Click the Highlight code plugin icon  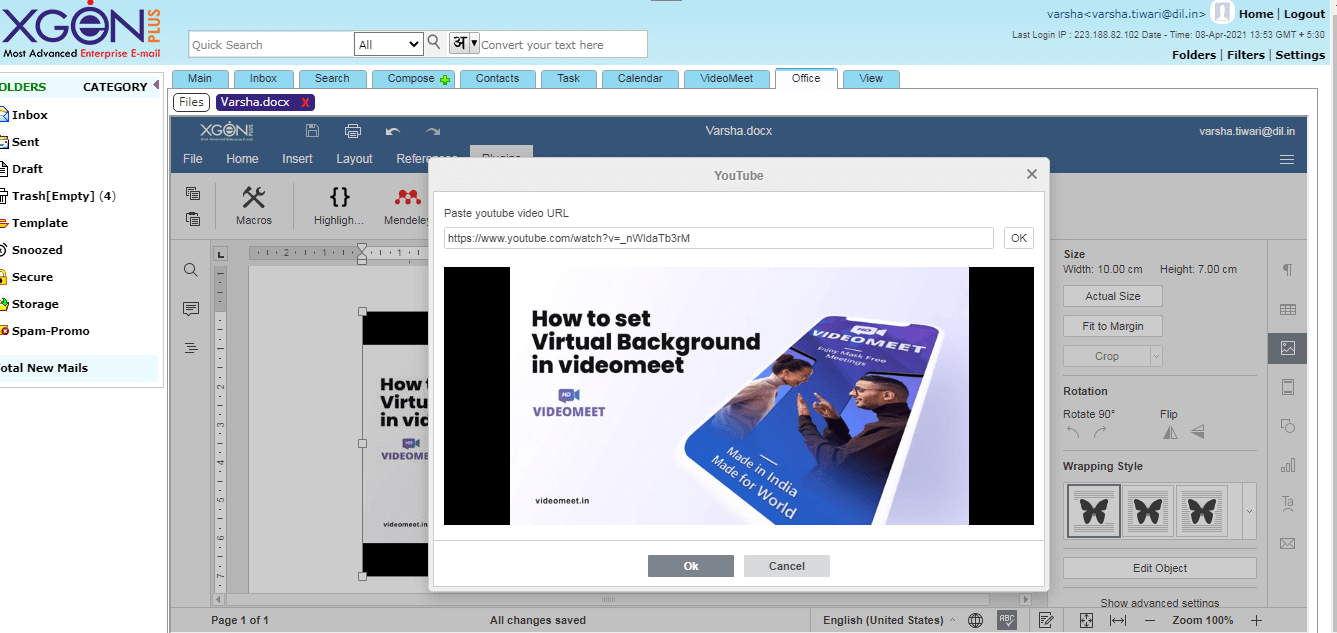pos(339,197)
